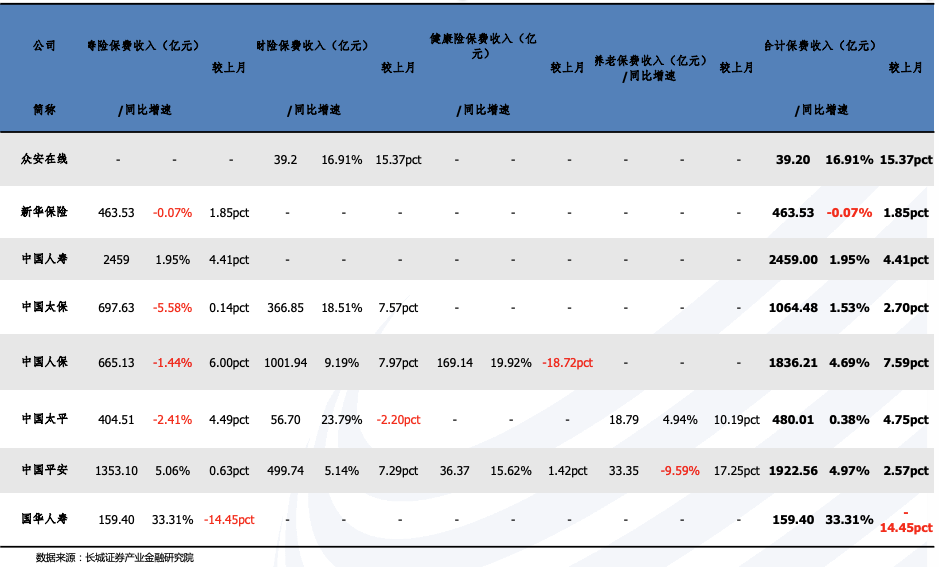Click the 合计保费收入（亿元） column header
Image resolution: width=939 pixels, height=567 pixels.
[820, 46]
